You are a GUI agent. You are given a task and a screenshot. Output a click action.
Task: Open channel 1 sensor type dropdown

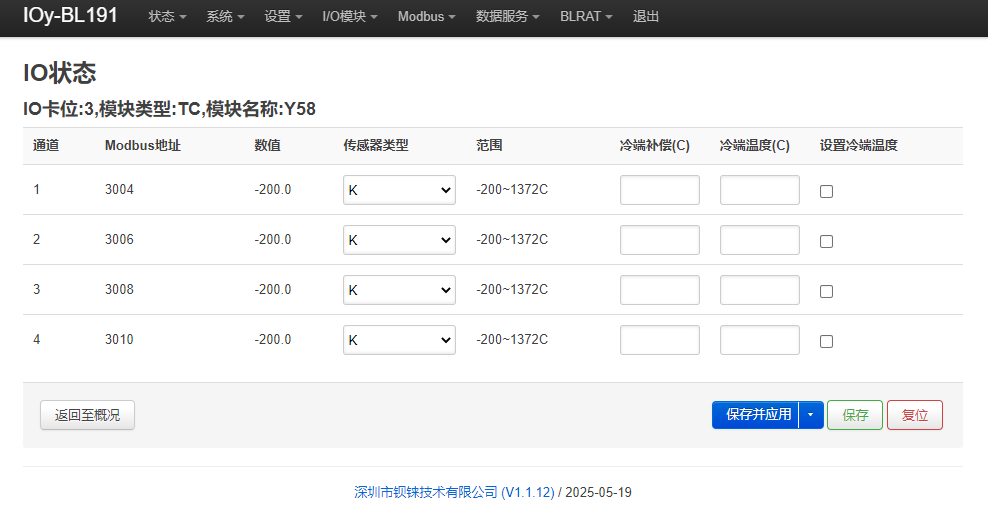399,190
